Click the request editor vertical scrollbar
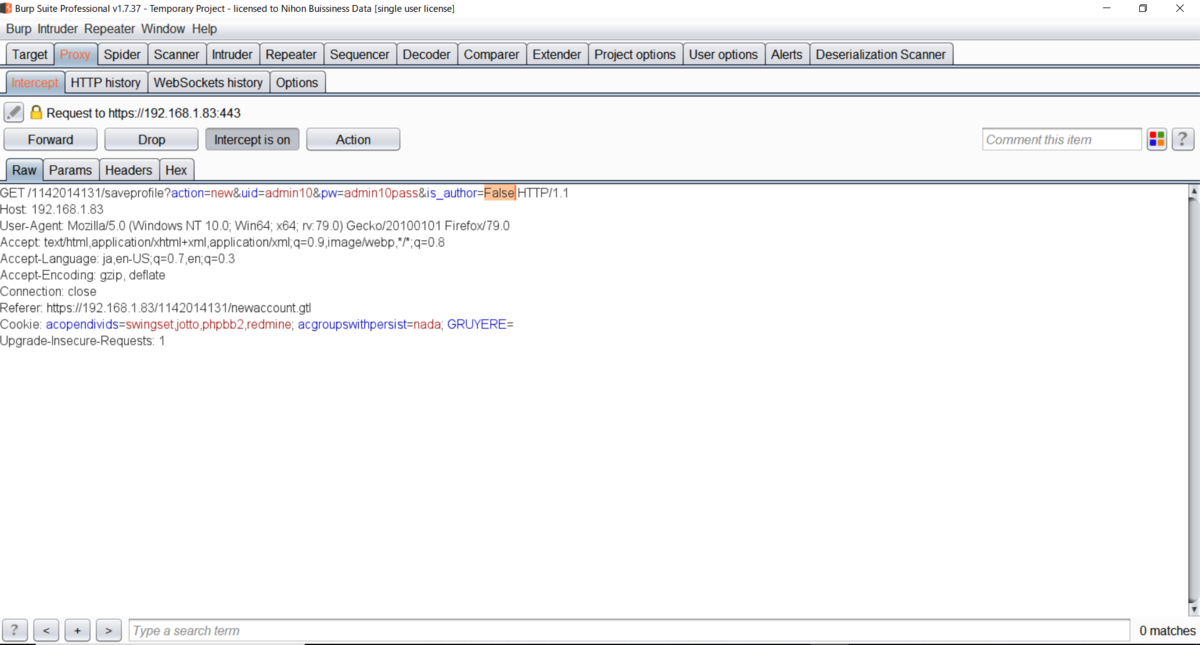The width and height of the screenshot is (1200, 645). (x=1192, y=400)
